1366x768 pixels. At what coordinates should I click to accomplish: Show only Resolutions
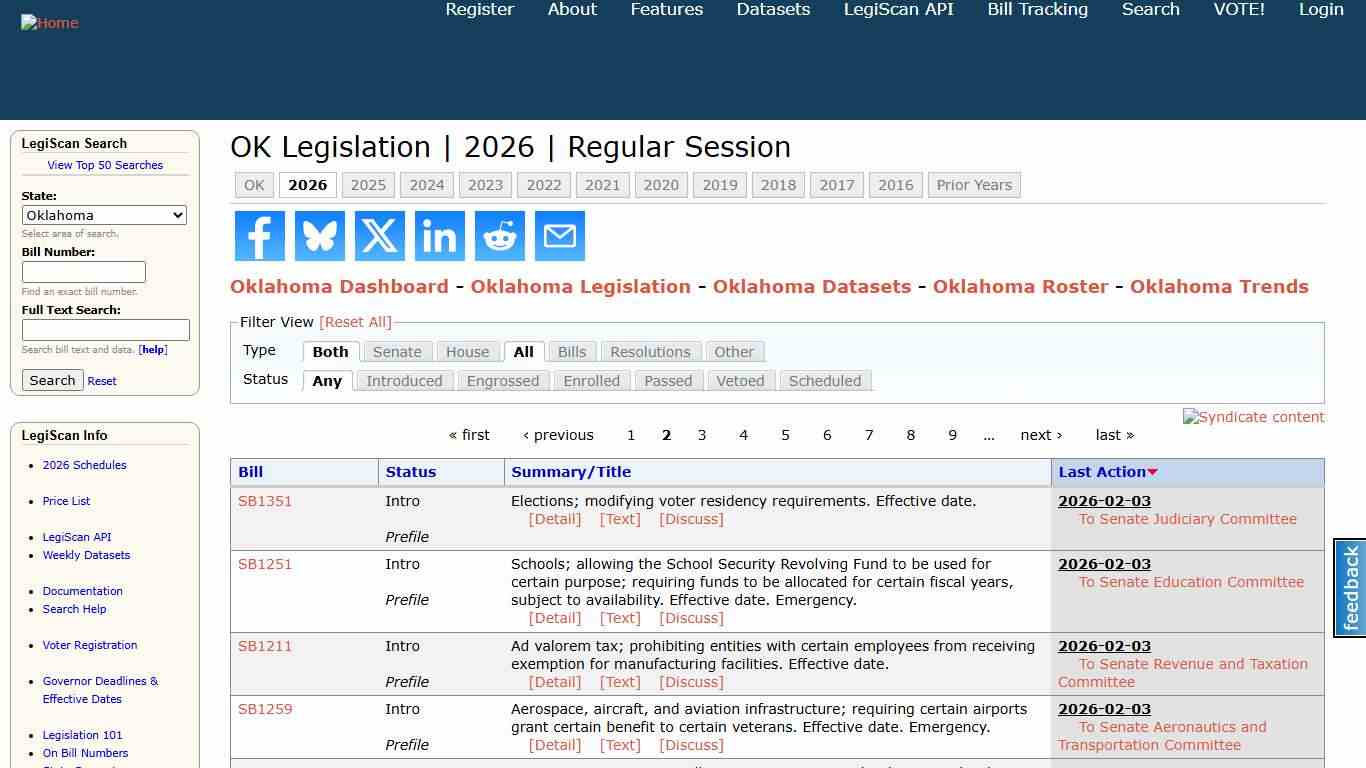click(x=650, y=351)
